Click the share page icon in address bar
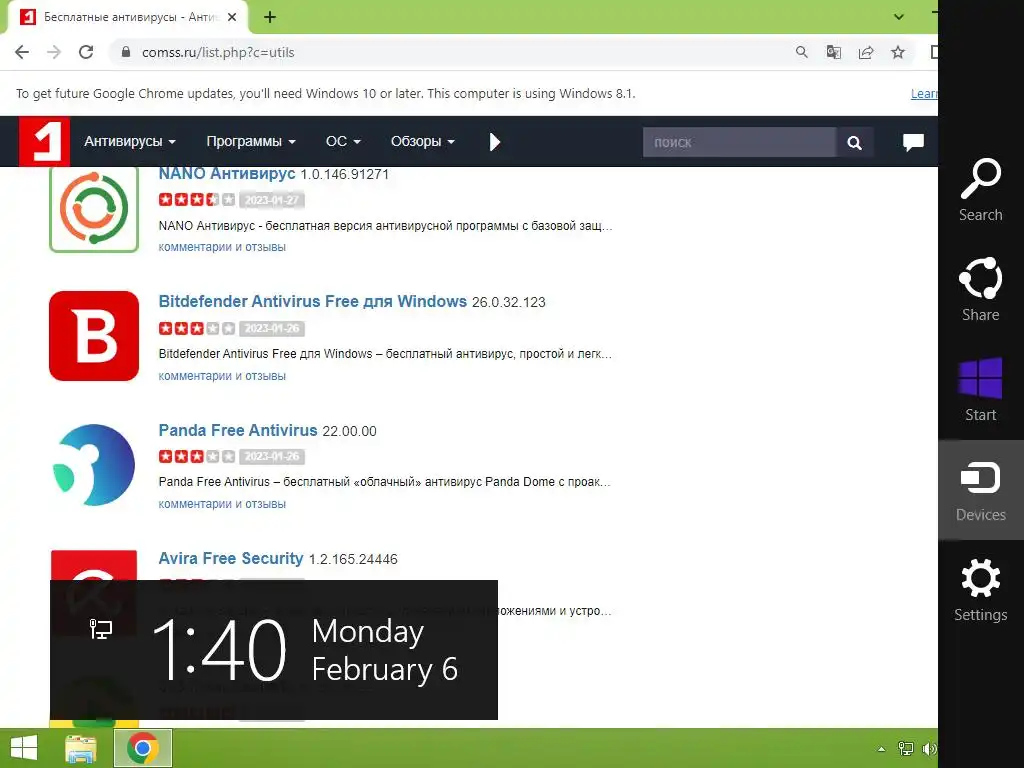Image resolution: width=1024 pixels, height=768 pixels. tap(866, 52)
